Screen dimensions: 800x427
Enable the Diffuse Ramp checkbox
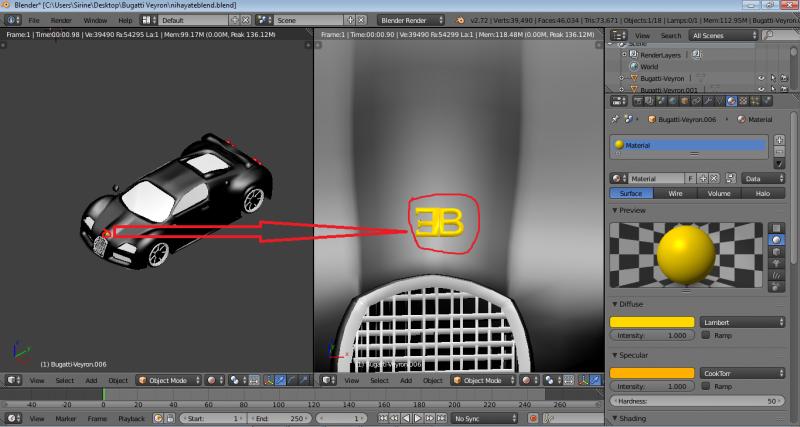click(706, 335)
